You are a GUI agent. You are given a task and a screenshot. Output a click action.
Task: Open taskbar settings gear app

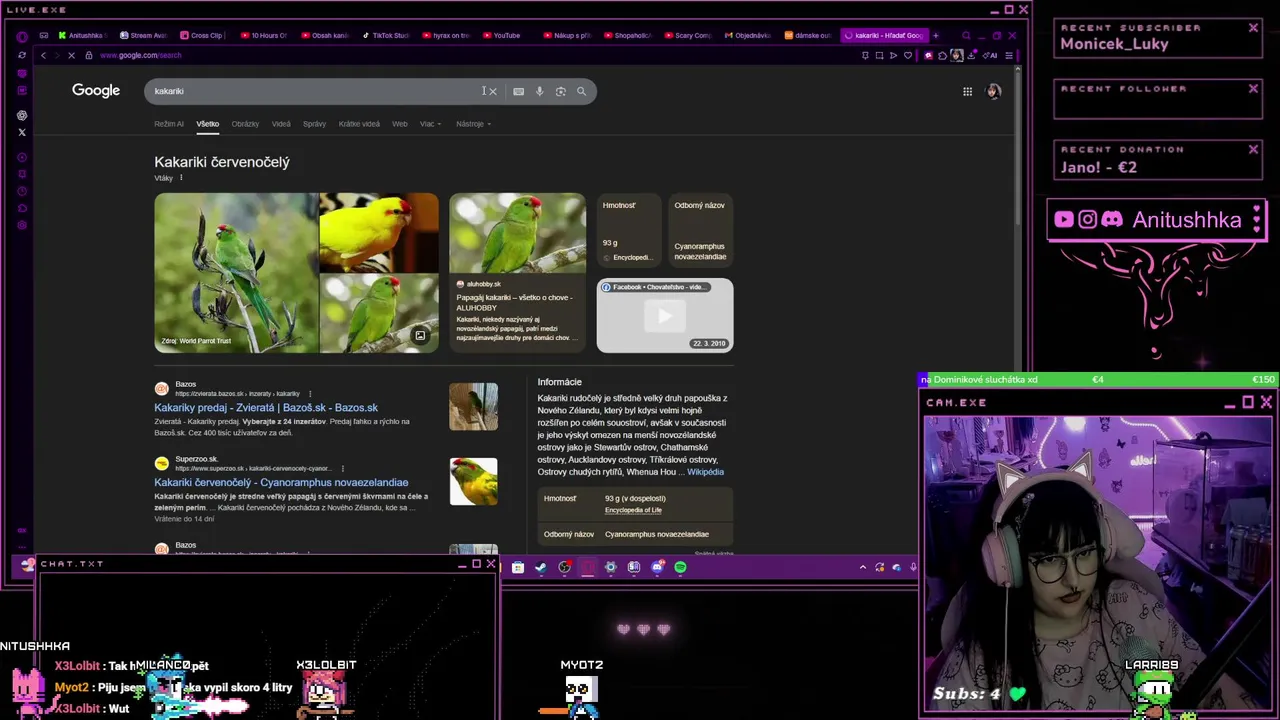(x=610, y=567)
